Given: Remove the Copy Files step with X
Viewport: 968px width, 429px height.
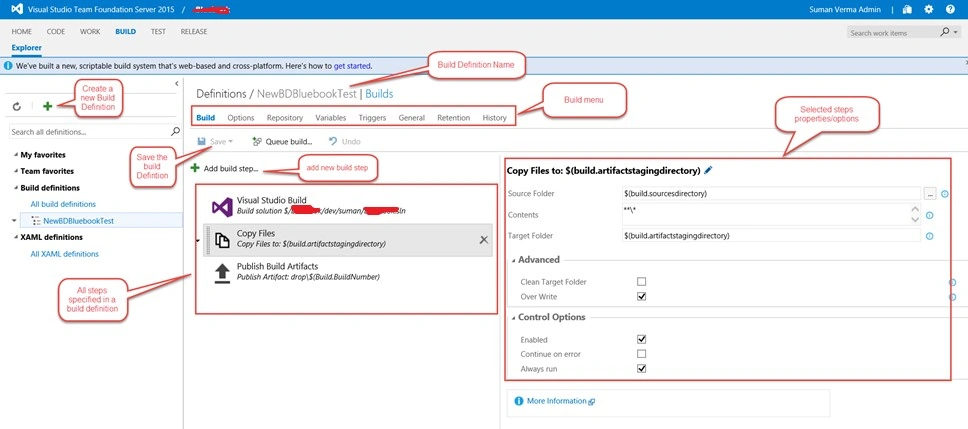Looking at the screenshot, I should pyautogui.click(x=484, y=240).
